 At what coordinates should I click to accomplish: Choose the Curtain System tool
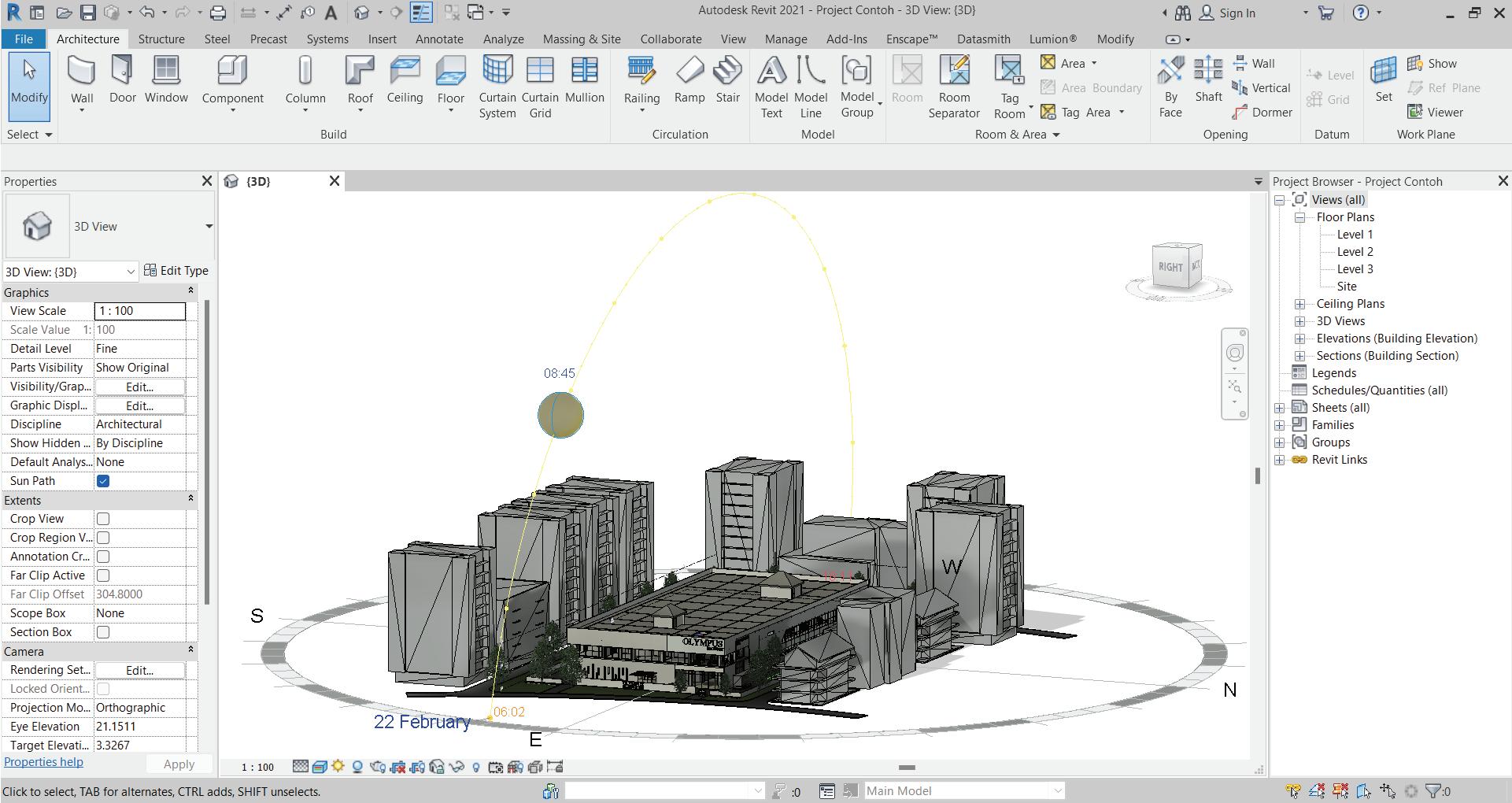[497, 87]
